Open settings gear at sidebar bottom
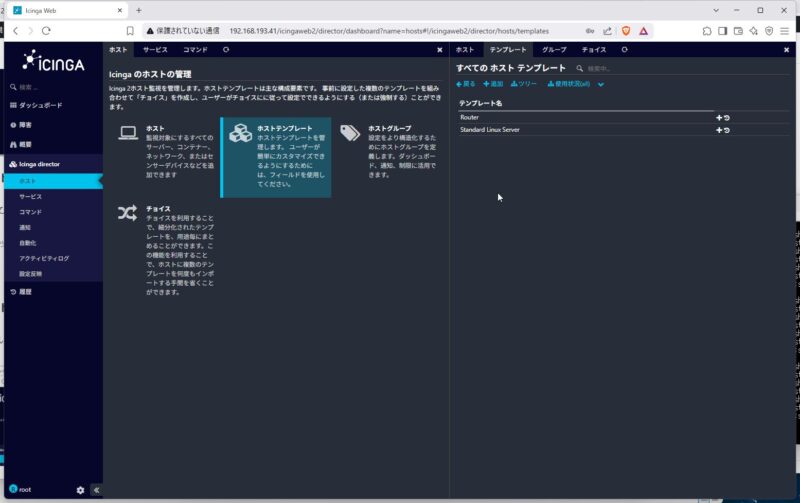 coord(80,490)
